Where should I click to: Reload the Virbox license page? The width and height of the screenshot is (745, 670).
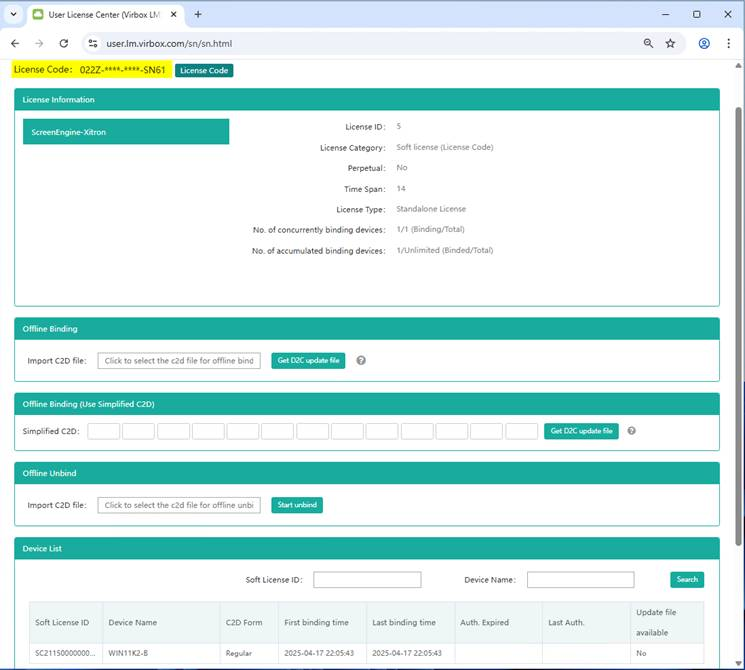pos(64,43)
